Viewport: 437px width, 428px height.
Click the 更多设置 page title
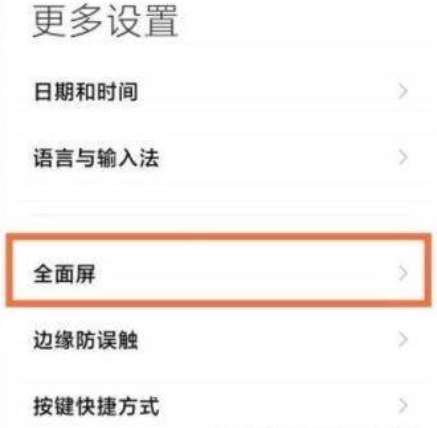[105, 23]
